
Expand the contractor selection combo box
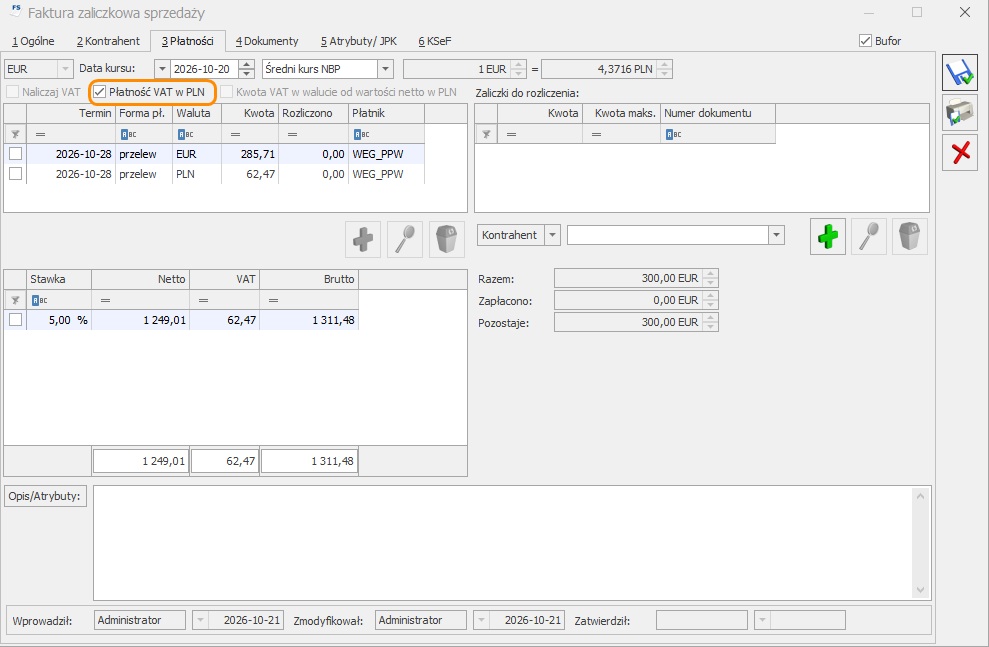click(x=776, y=235)
